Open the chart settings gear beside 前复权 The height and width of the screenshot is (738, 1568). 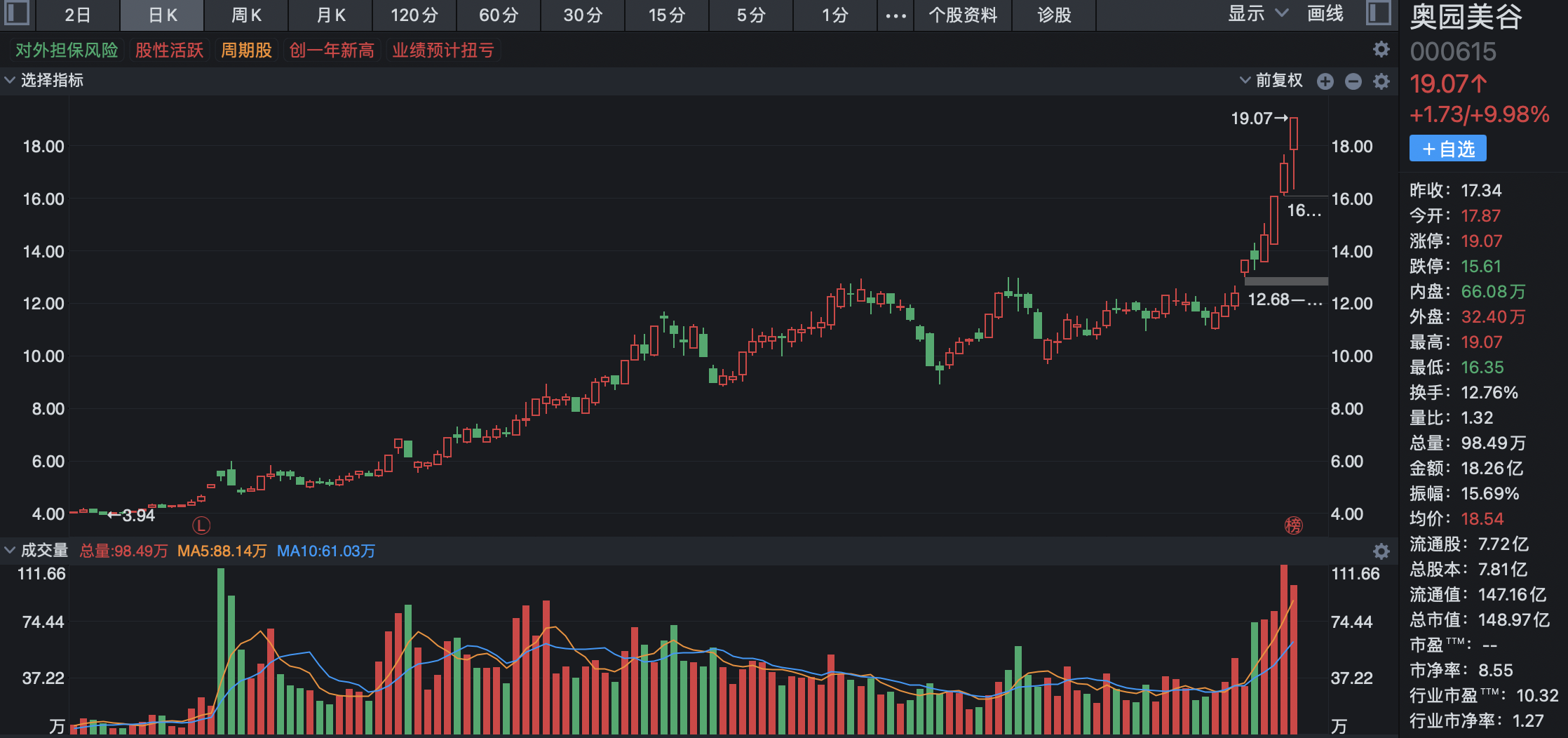(x=1381, y=81)
